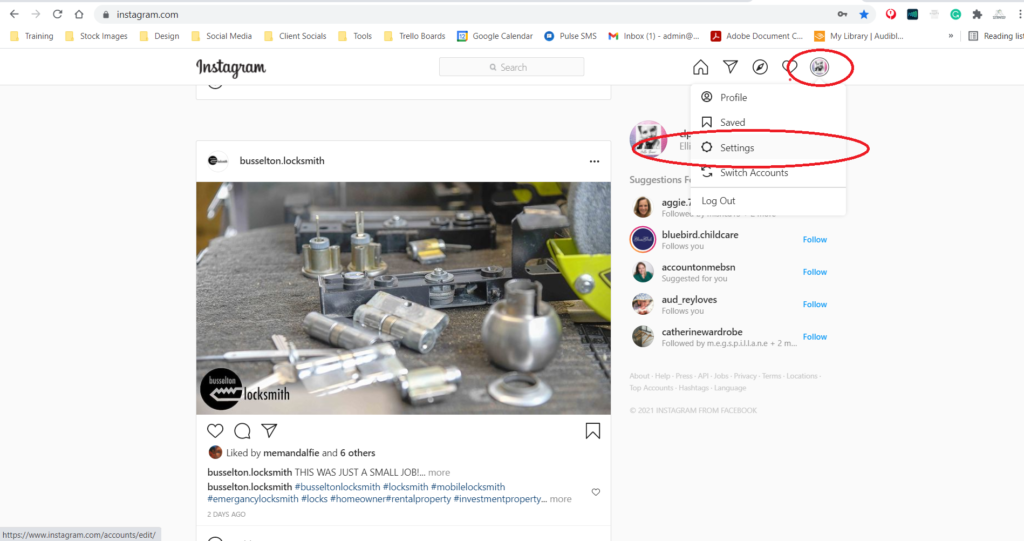The height and width of the screenshot is (541, 1024).
Task: Click password key icon in address bar
Action: pos(842,14)
